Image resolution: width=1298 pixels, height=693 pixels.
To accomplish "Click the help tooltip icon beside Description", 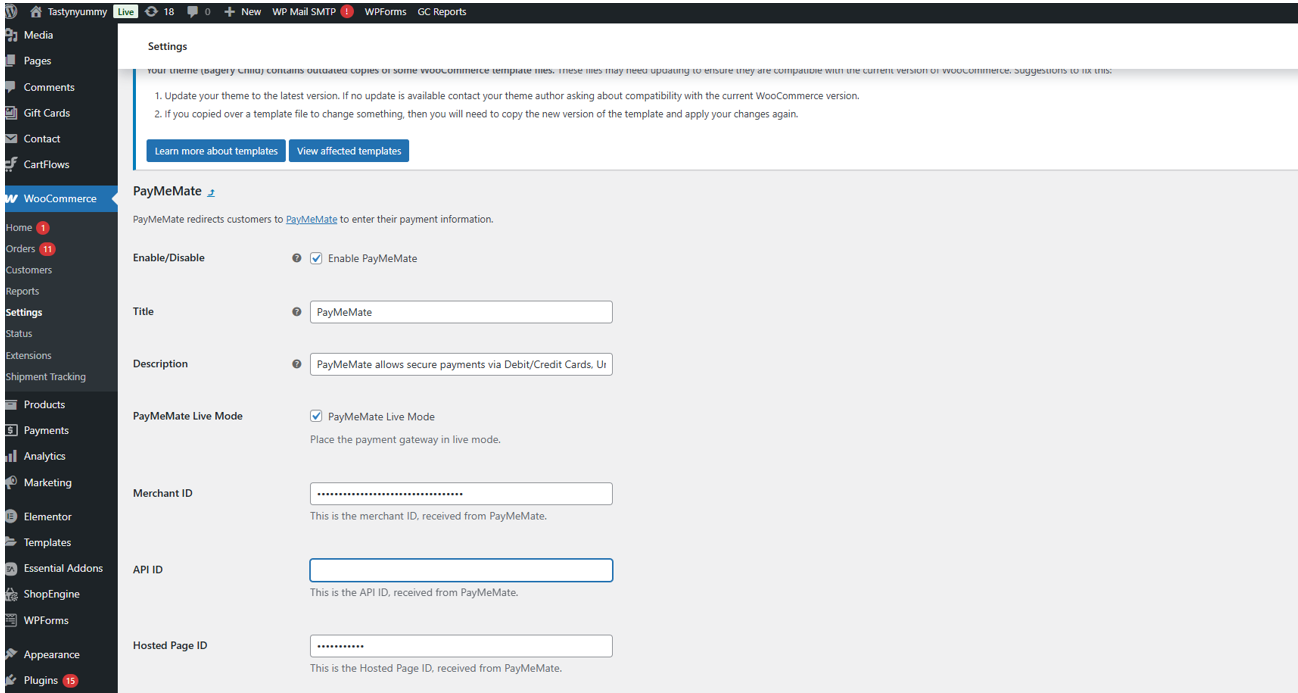I will 296,364.
